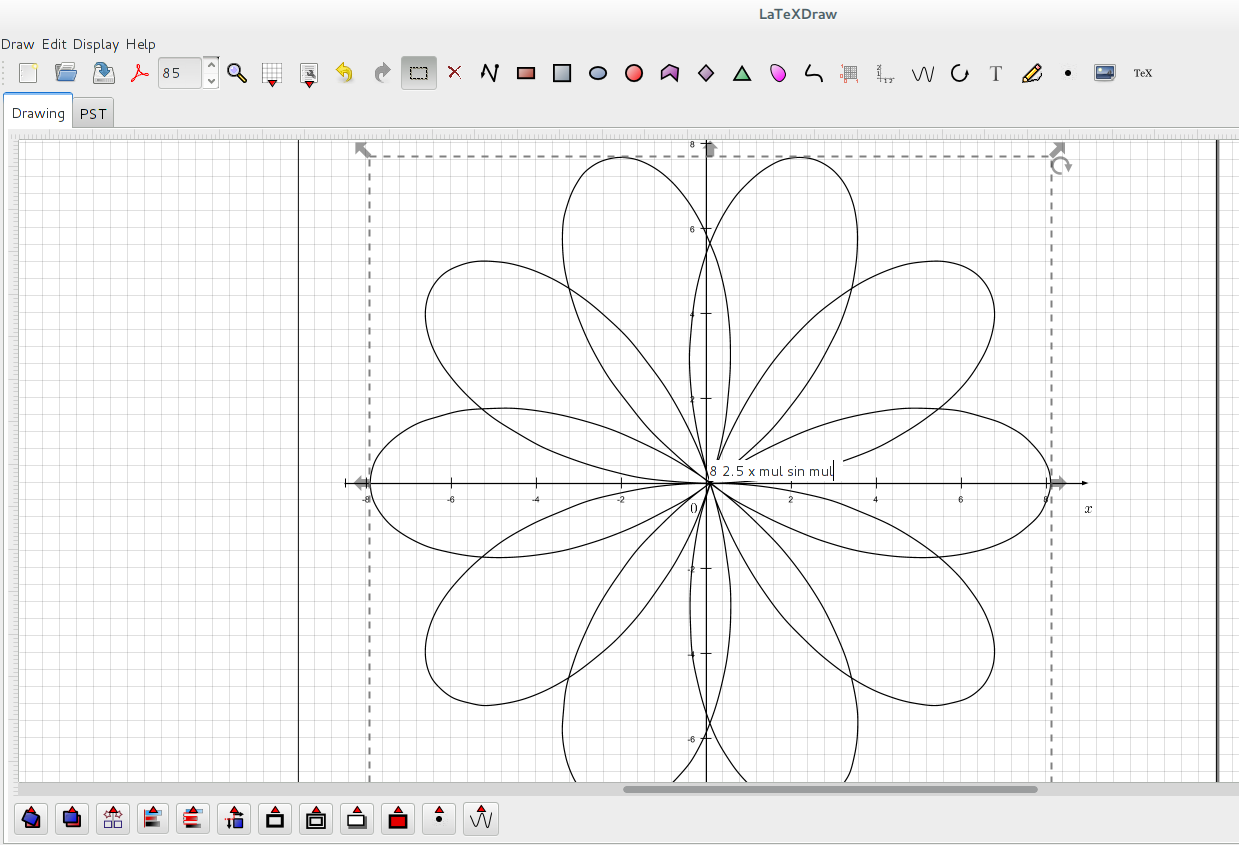Viewport: 1239px width, 845px height.
Task: Click the plot equation text field
Action: click(770, 471)
